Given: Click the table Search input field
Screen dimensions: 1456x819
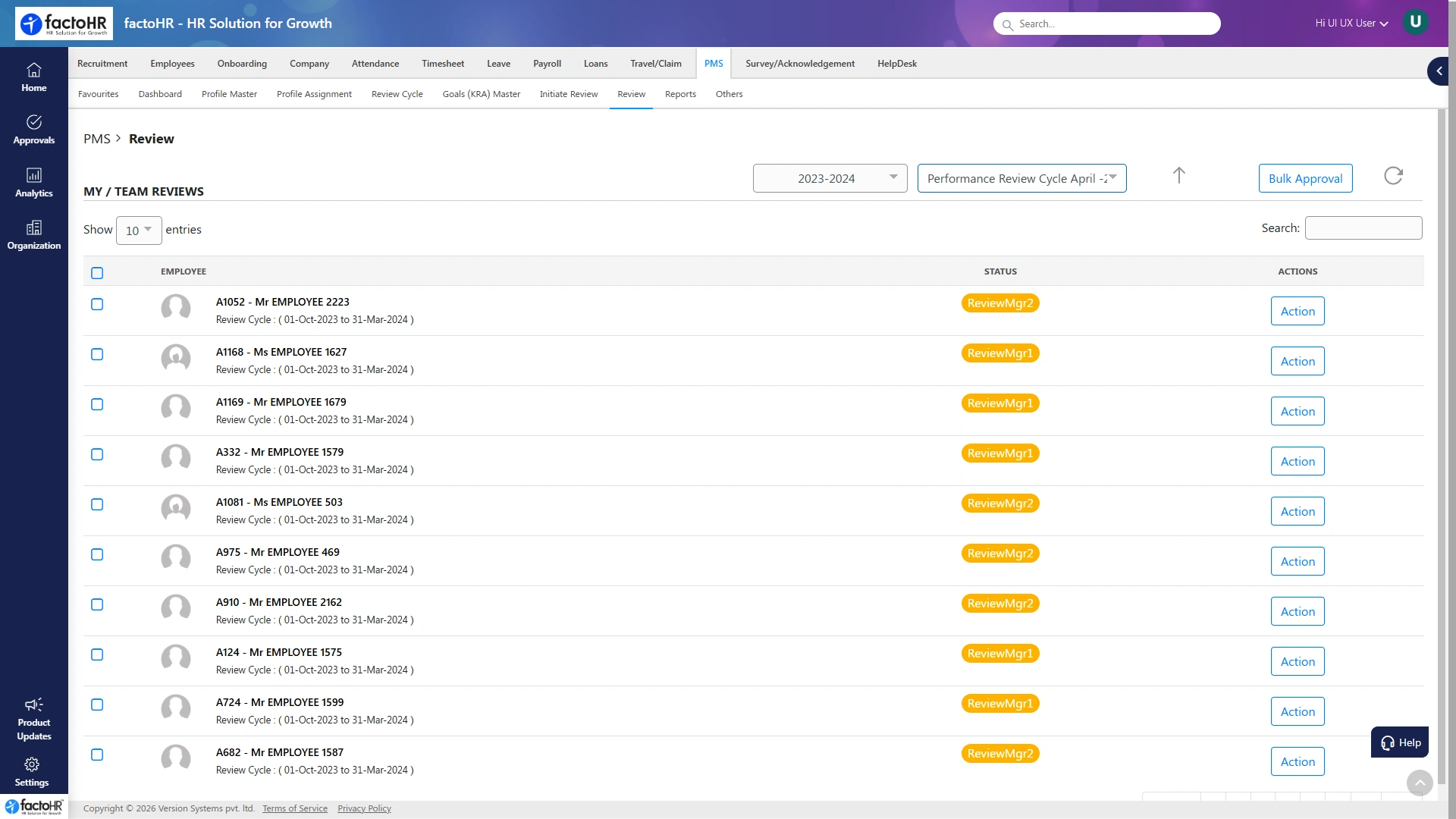Looking at the screenshot, I should [x=1363, y=228].
